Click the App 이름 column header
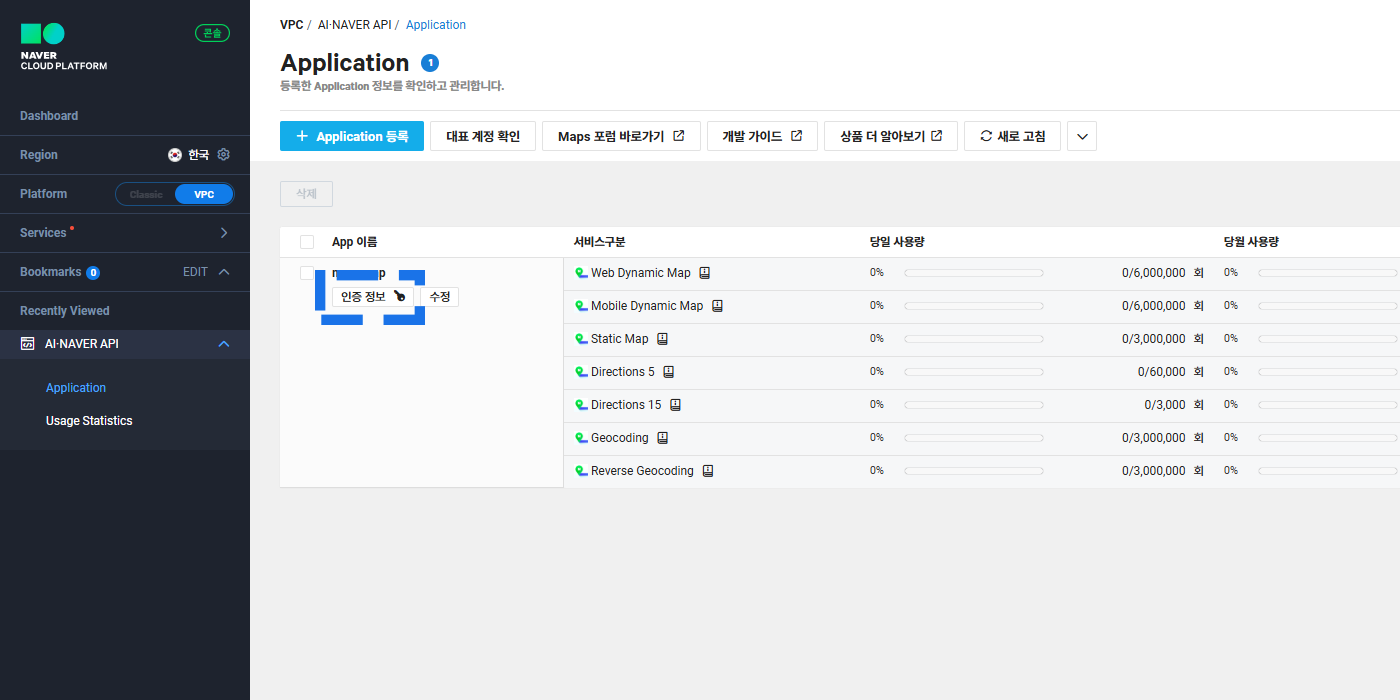1400x700 pixels. (354, 242)
